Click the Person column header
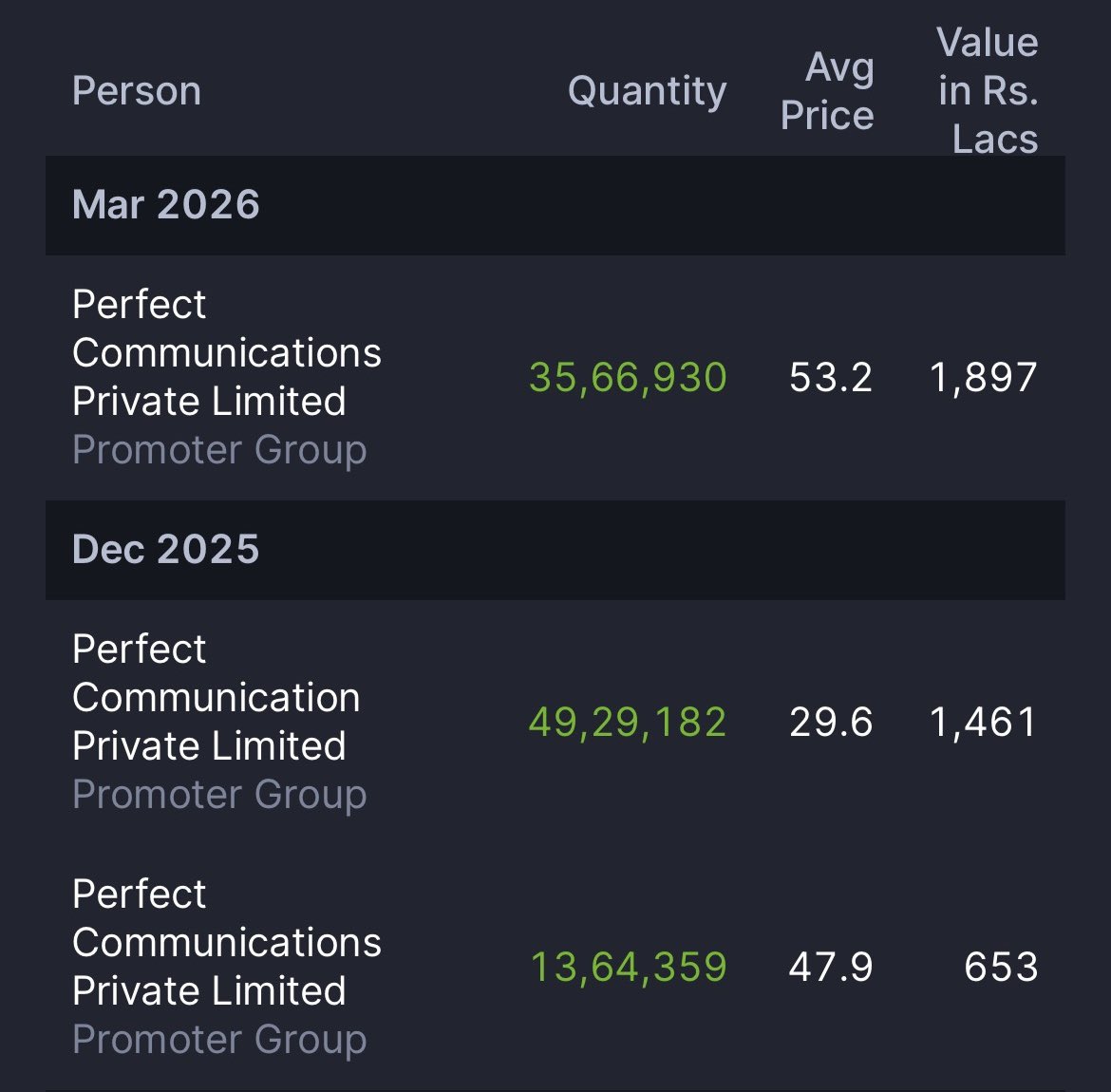This screenshot has width=1111, height=1092. pos(137,91)
